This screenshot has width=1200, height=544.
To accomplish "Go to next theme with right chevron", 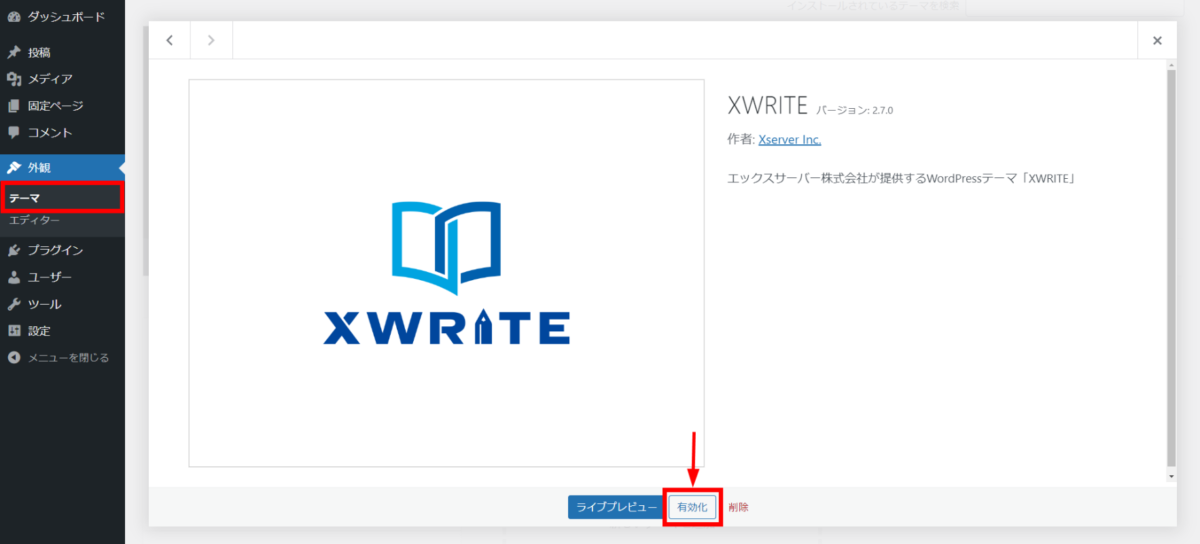I will pos(211,40).
